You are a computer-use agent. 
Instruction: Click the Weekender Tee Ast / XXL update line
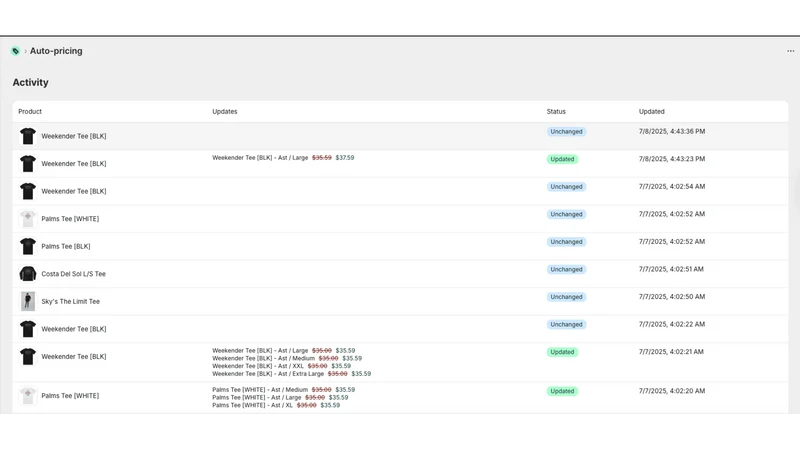pyautogui.click(x=282, y=366)
